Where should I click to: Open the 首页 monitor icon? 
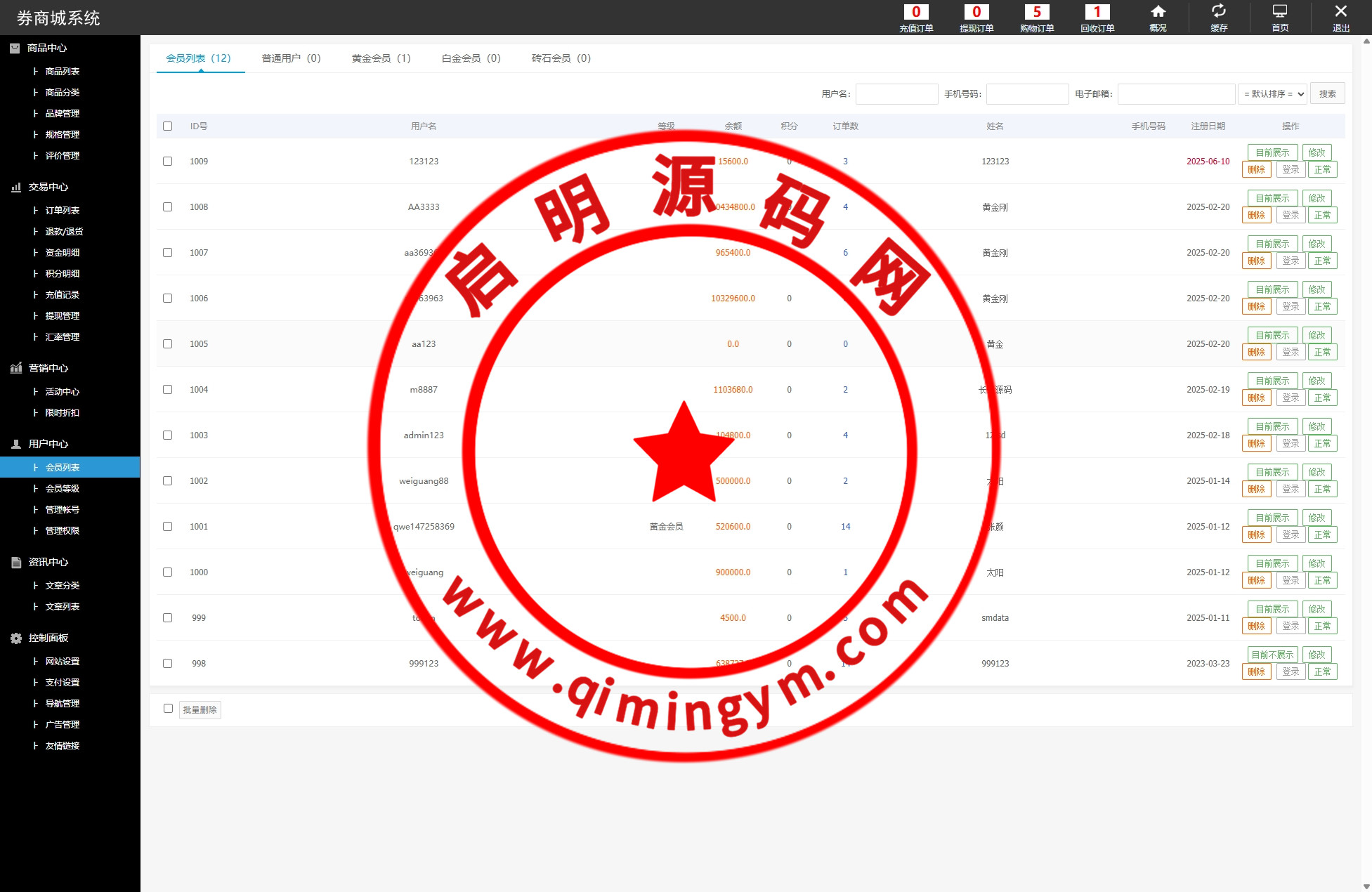click(x=1280, y=12)
